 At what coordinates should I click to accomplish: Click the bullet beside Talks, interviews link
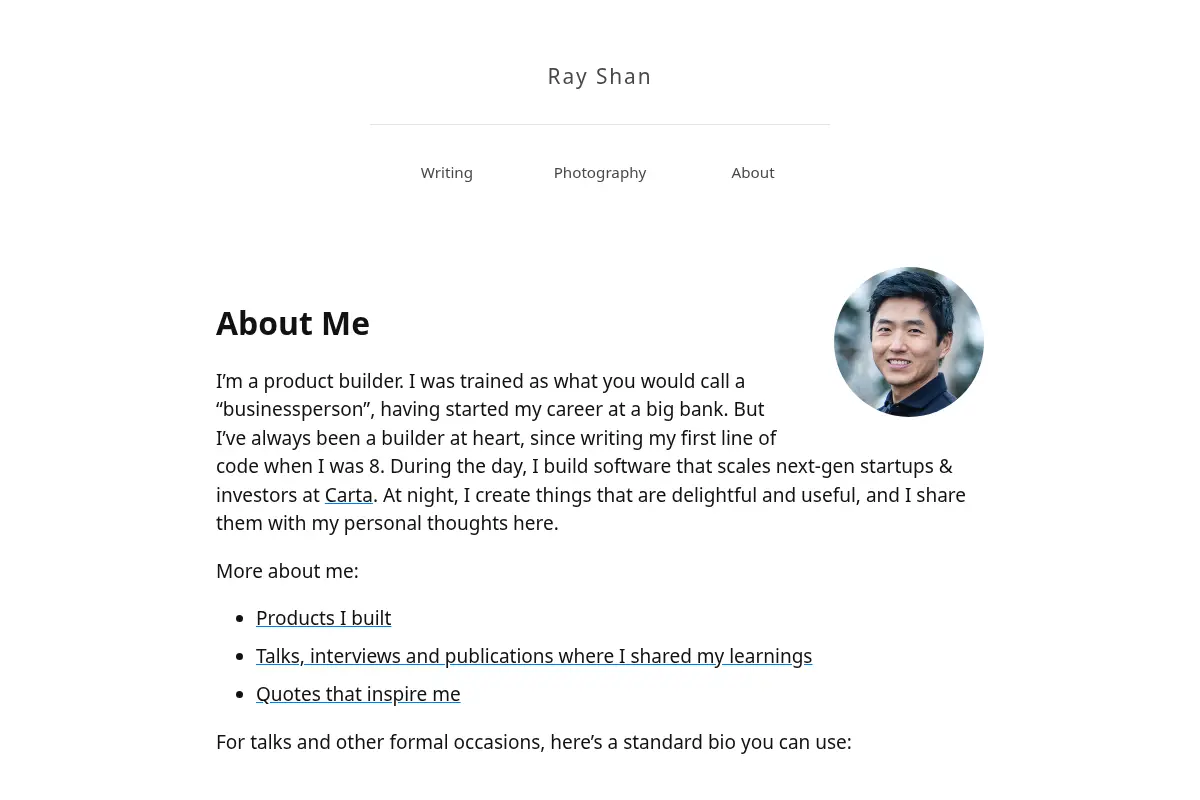pyautogui.click(x=239, y=657)
